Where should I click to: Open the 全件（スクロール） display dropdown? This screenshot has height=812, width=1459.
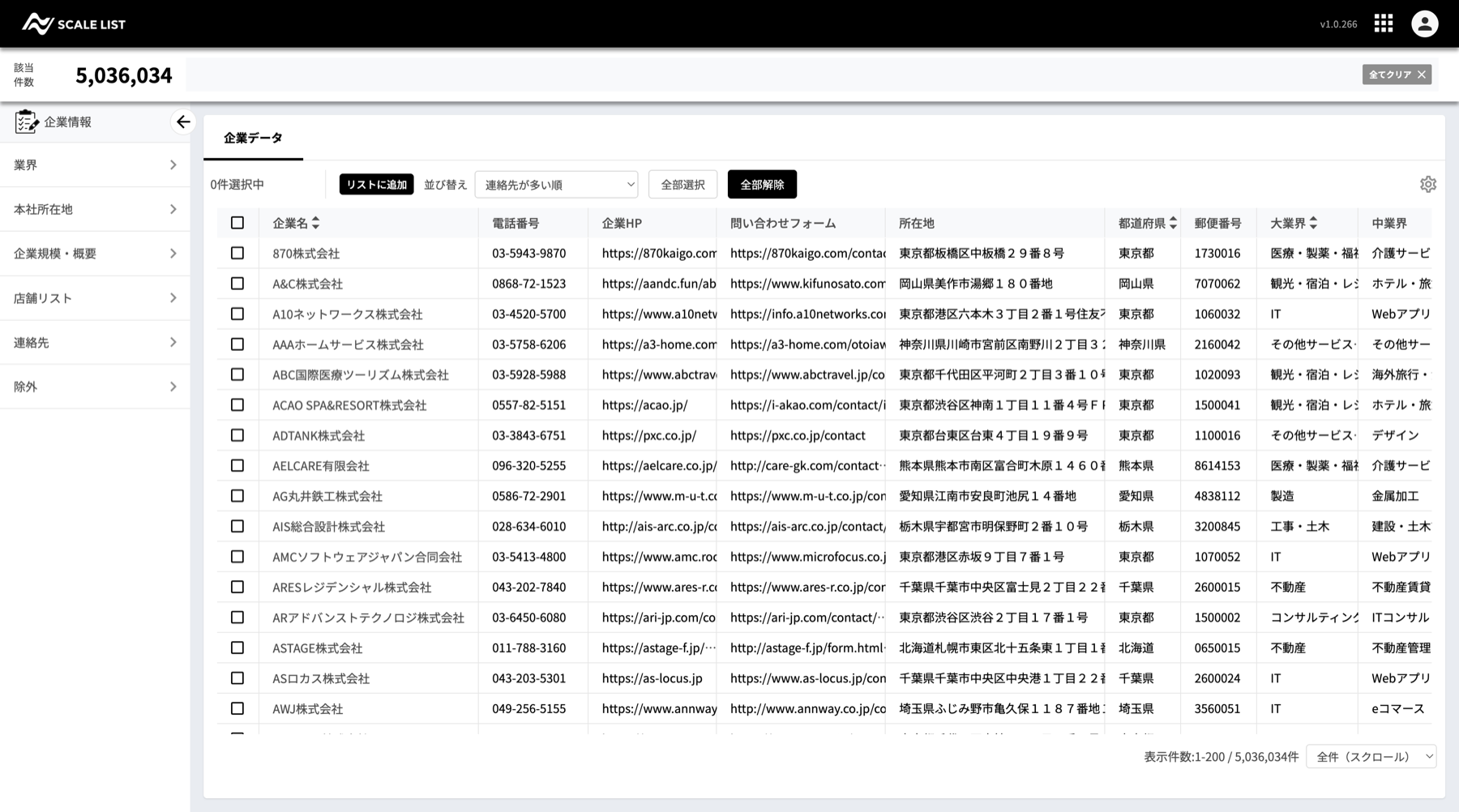click(1371, 757)
